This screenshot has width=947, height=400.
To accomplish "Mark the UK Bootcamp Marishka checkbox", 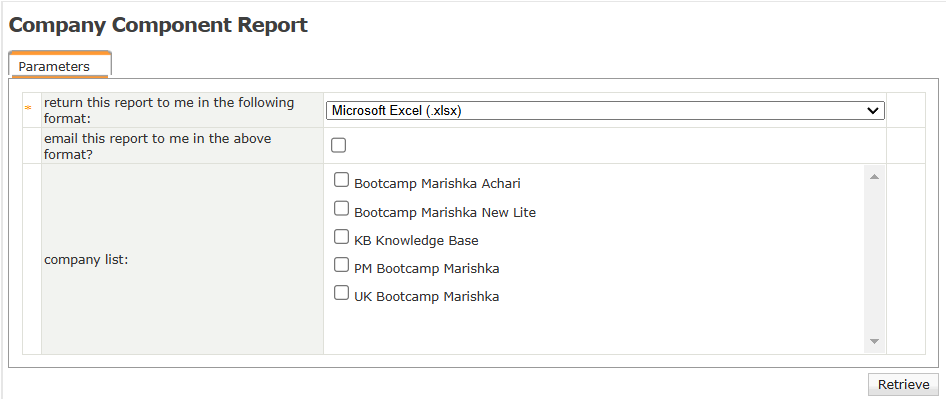I will tap(341, 294).
